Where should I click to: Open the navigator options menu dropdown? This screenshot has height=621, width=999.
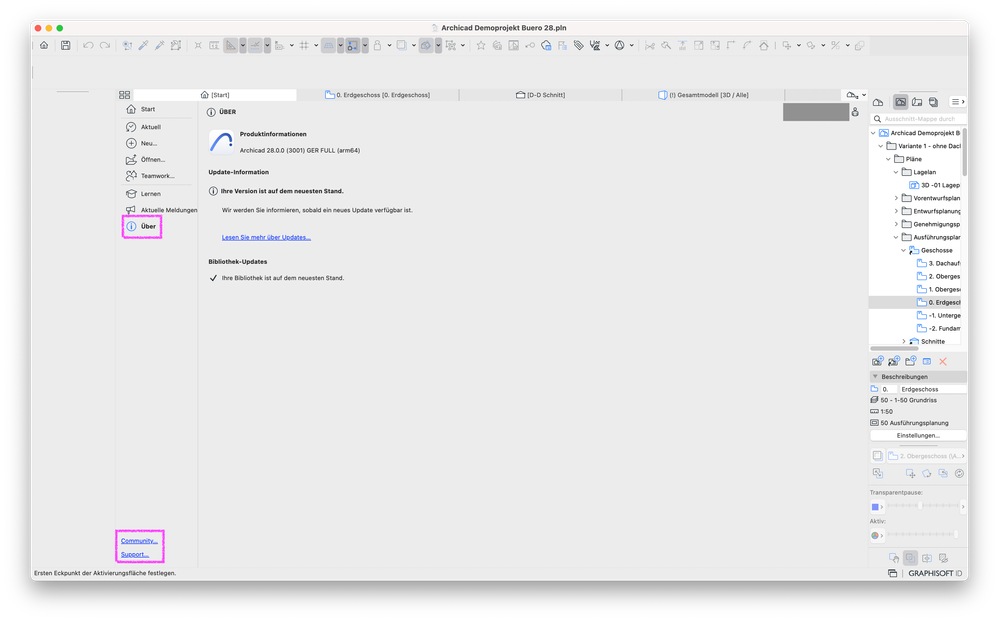(x=958, y=102)
